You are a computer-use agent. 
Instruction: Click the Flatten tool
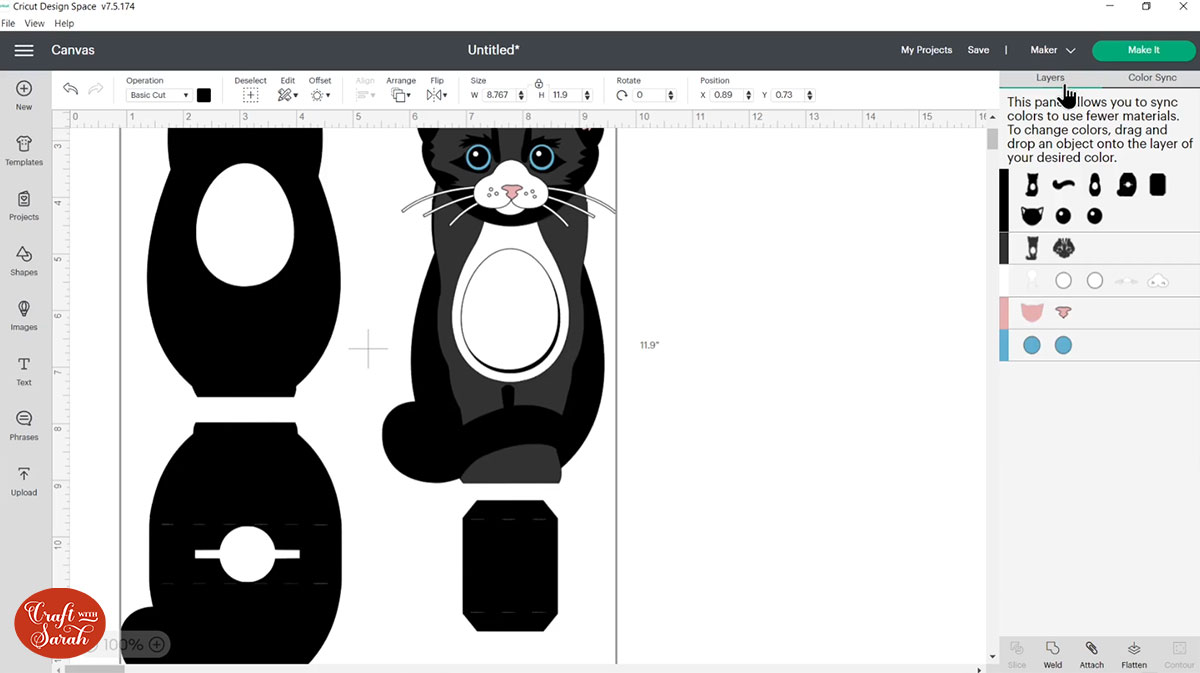[x=1134, y=654]
